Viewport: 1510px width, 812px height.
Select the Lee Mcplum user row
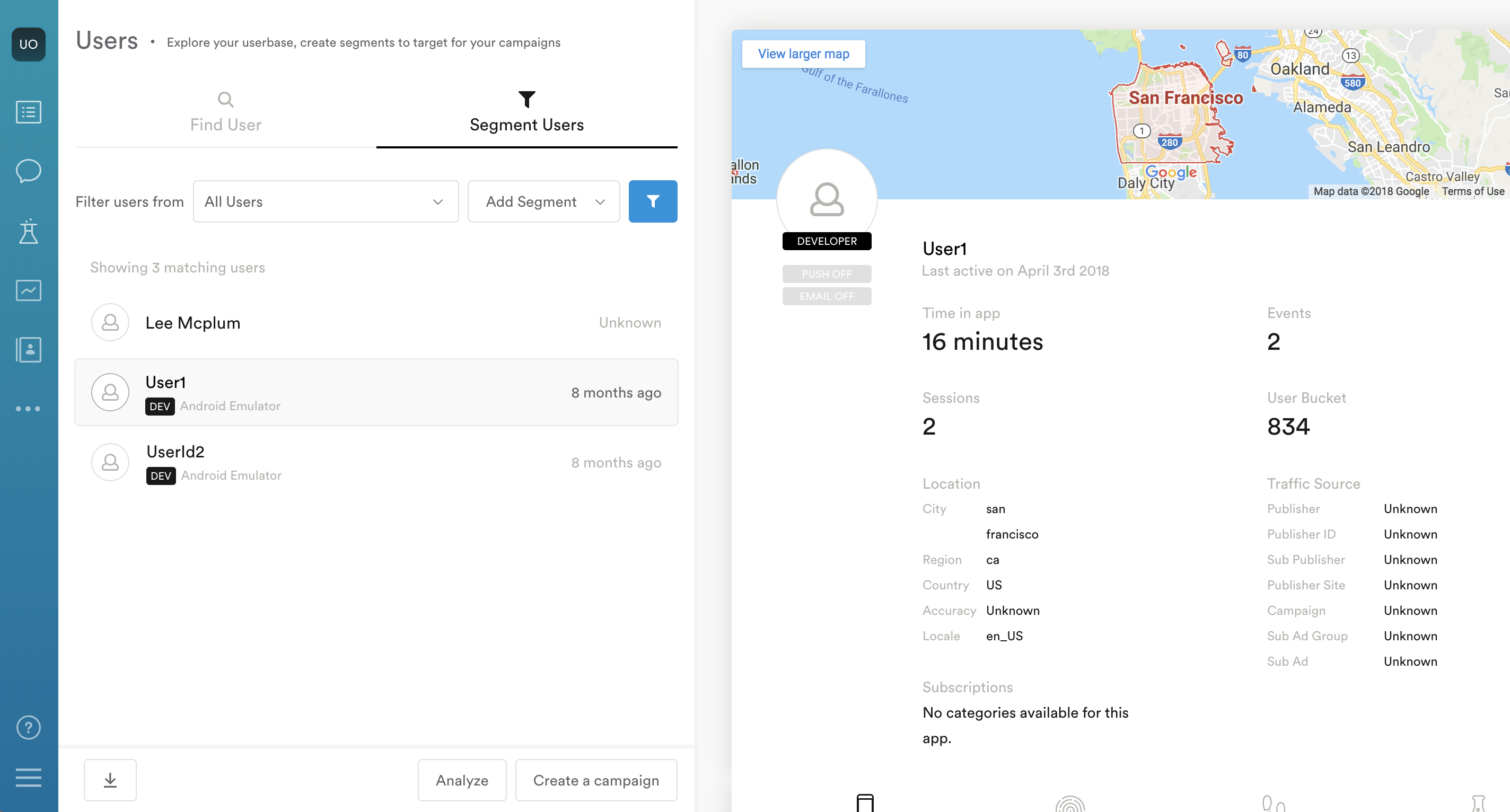point(376,323)
